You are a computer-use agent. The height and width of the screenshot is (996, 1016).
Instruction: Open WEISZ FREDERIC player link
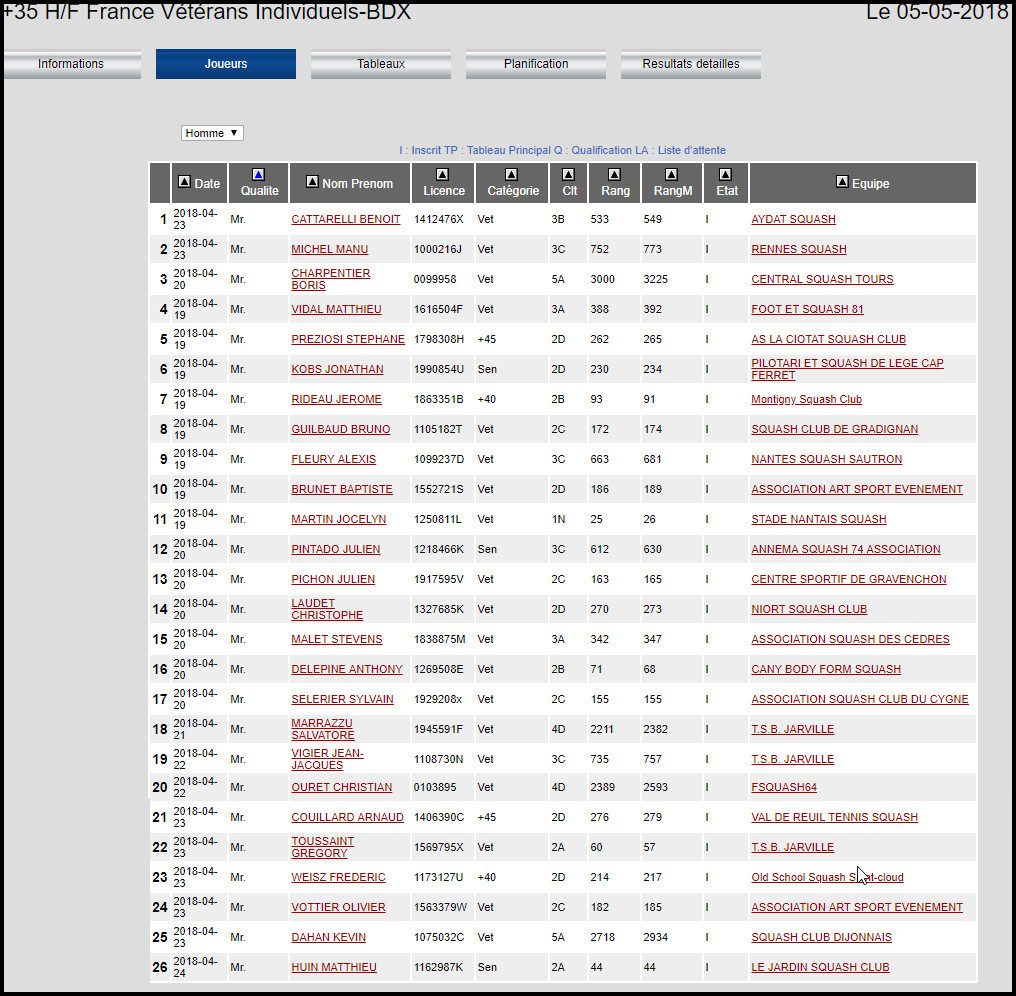[338, 877]
